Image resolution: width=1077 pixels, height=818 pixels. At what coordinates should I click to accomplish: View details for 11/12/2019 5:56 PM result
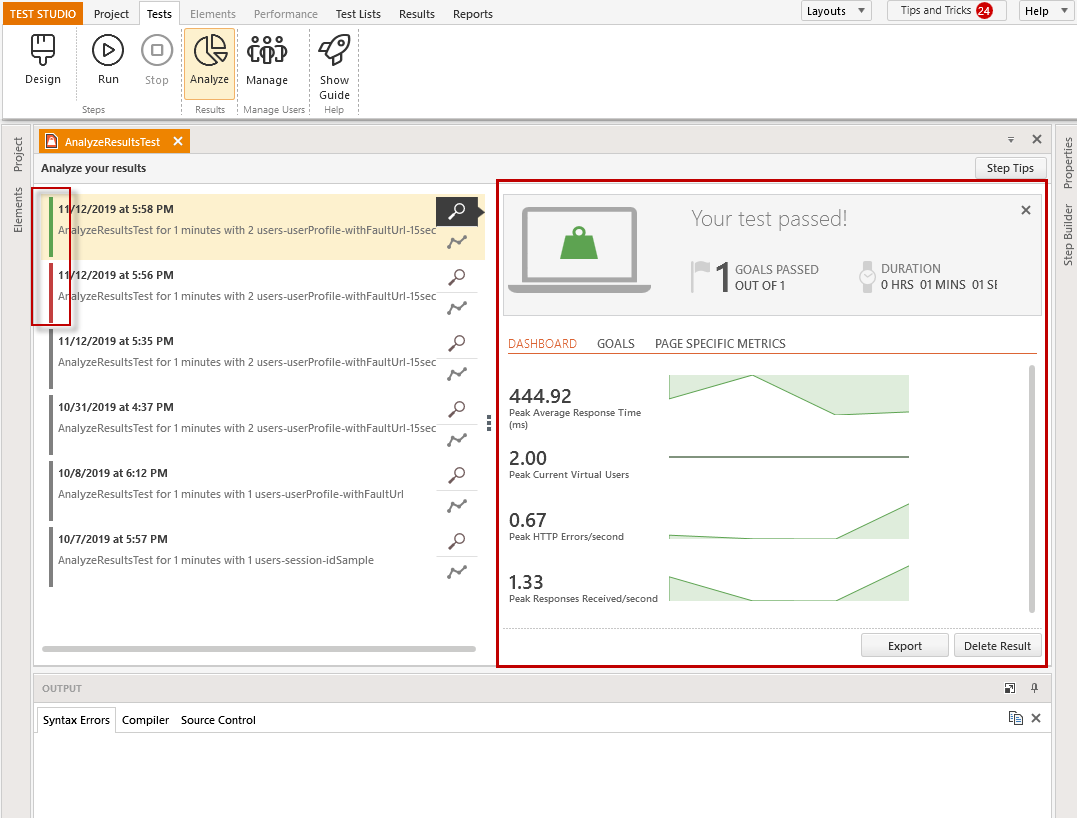pyautogui.click(x=457, y=277)
